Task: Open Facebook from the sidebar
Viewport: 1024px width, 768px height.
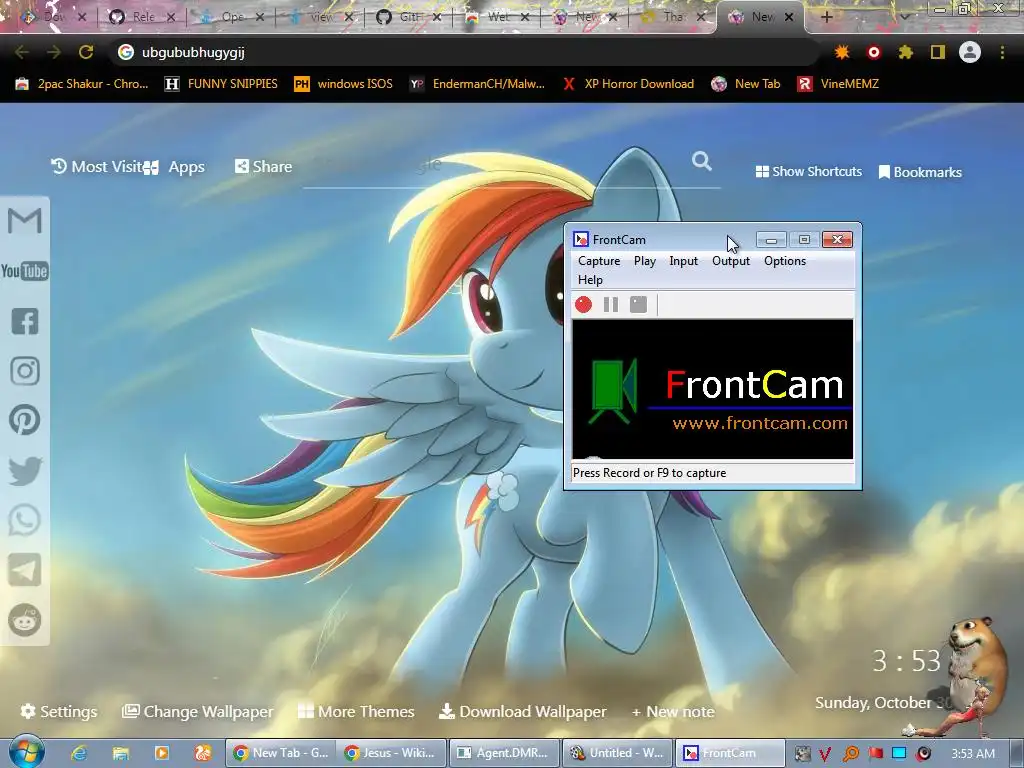Action: (x=25, y=321)
